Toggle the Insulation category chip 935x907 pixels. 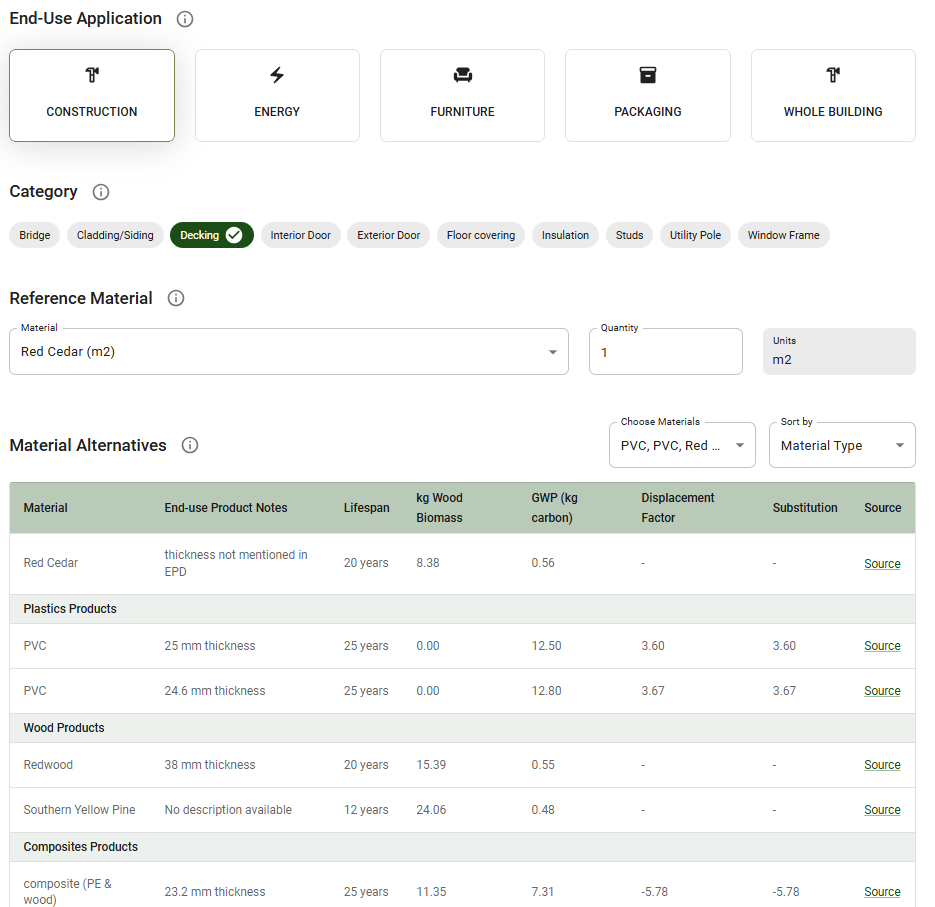[565, 235]
